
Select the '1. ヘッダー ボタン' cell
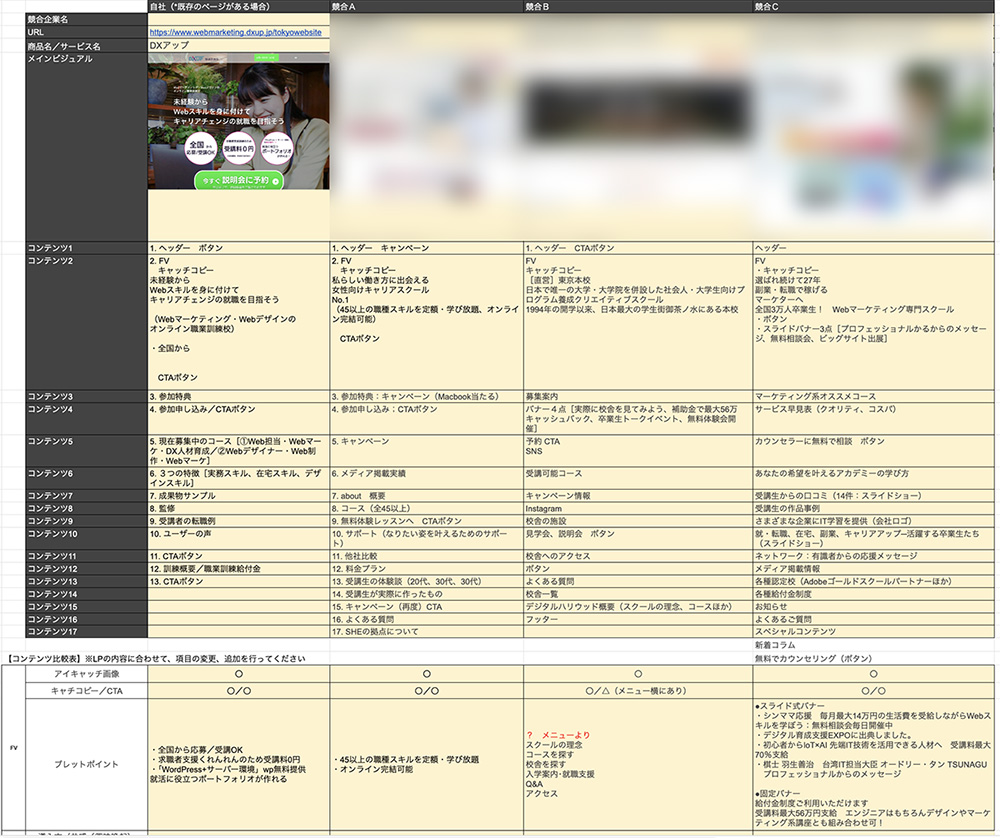[239, 248]
